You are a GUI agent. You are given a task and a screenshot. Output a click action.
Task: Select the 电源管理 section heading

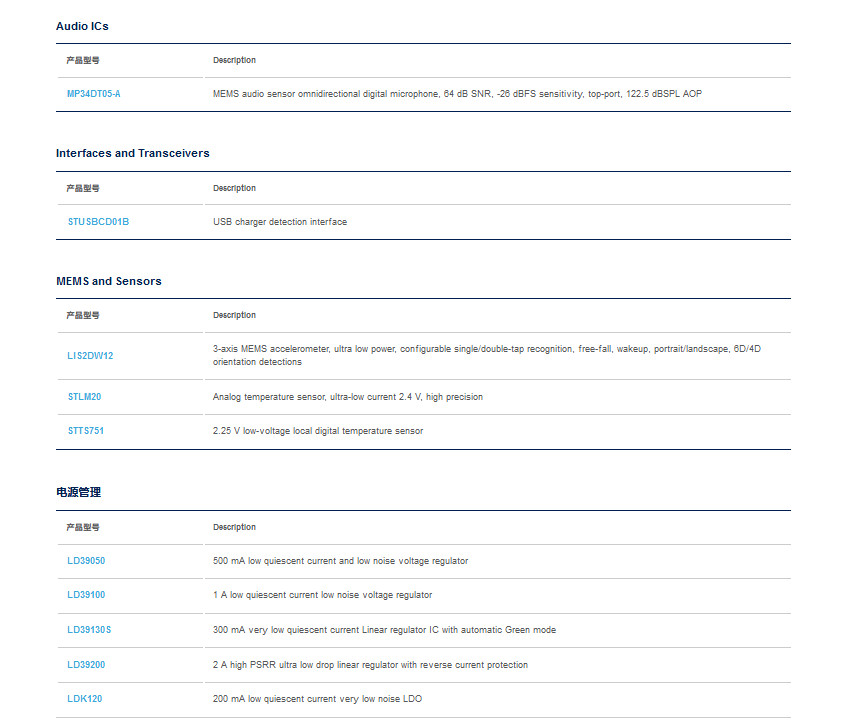pos(78,492)
